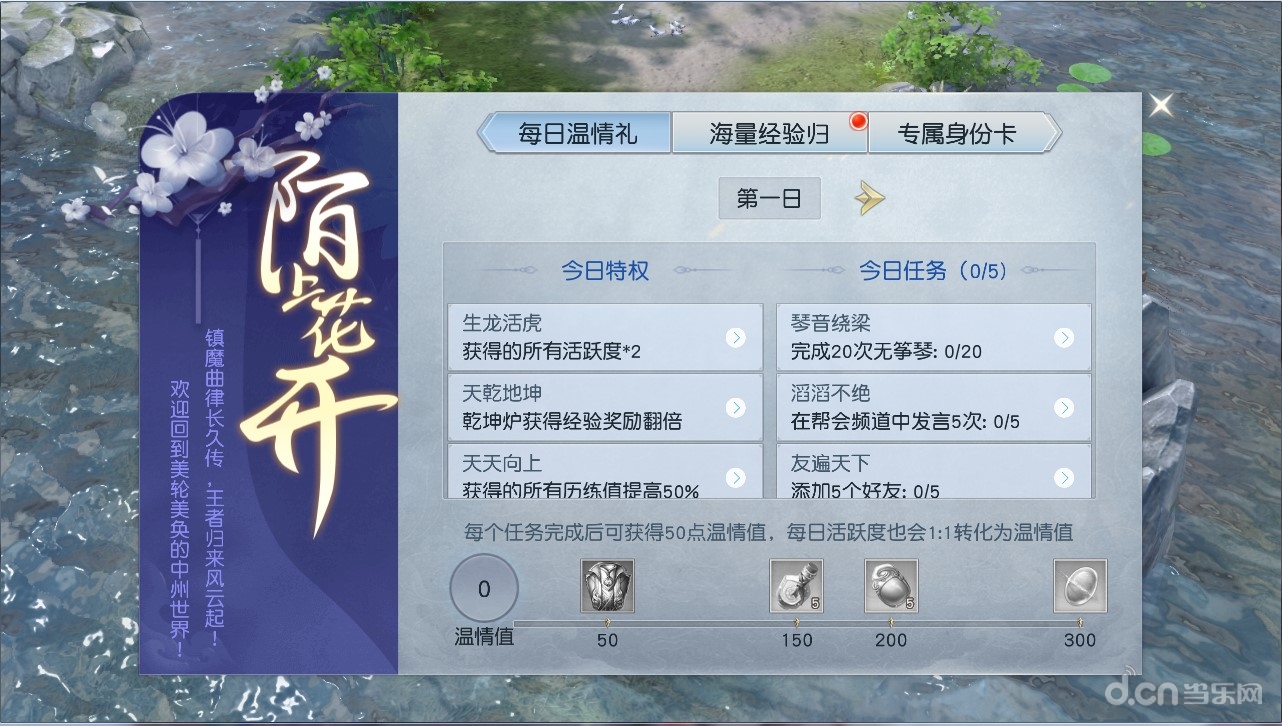Open the 温情值 circle counter showing 0
1282x726 pixels.
click(485, 589)
